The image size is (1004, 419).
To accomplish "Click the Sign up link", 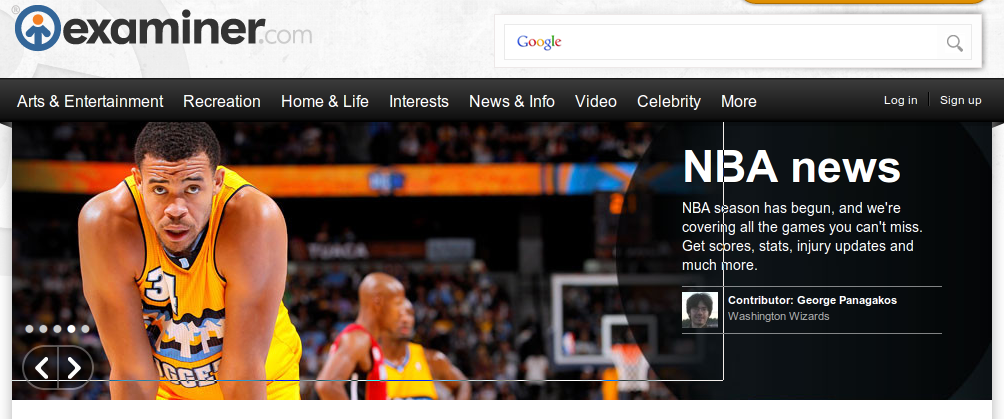I will click(960, 100).
